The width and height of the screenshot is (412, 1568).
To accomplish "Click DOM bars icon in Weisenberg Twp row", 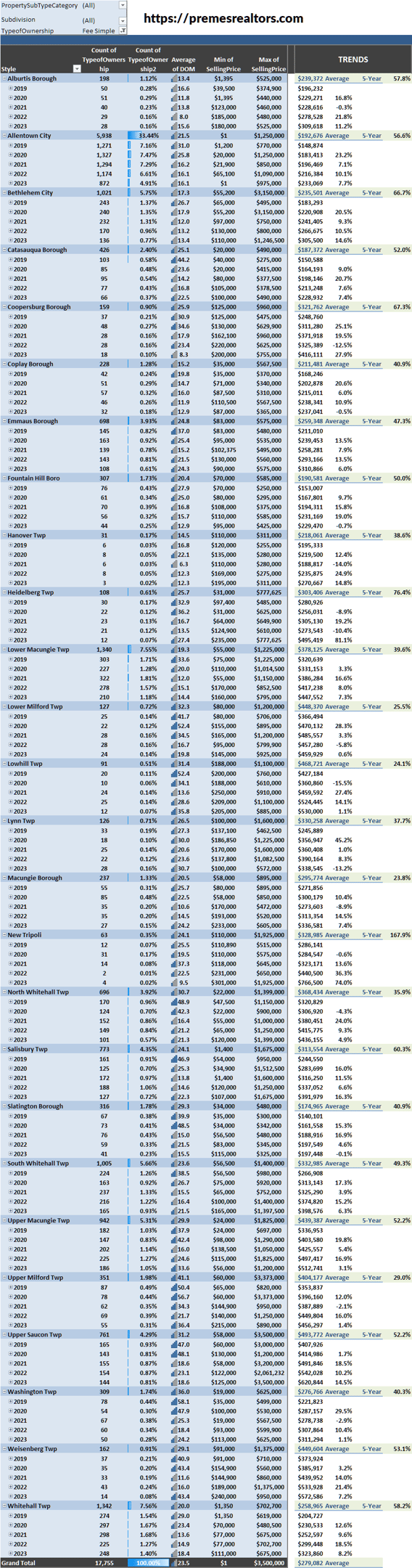I will click(174, 1449).
